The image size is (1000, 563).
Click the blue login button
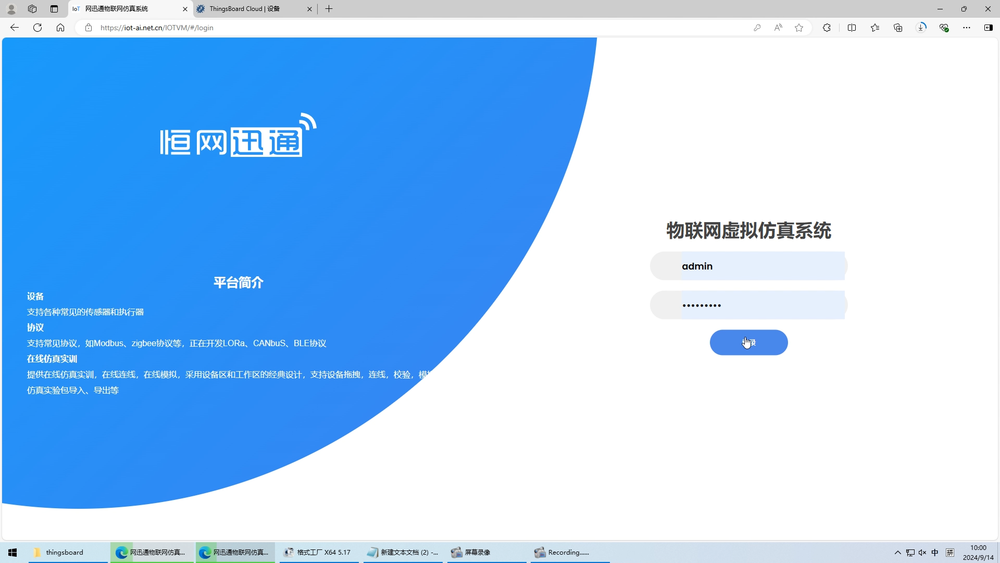point(748,343)
